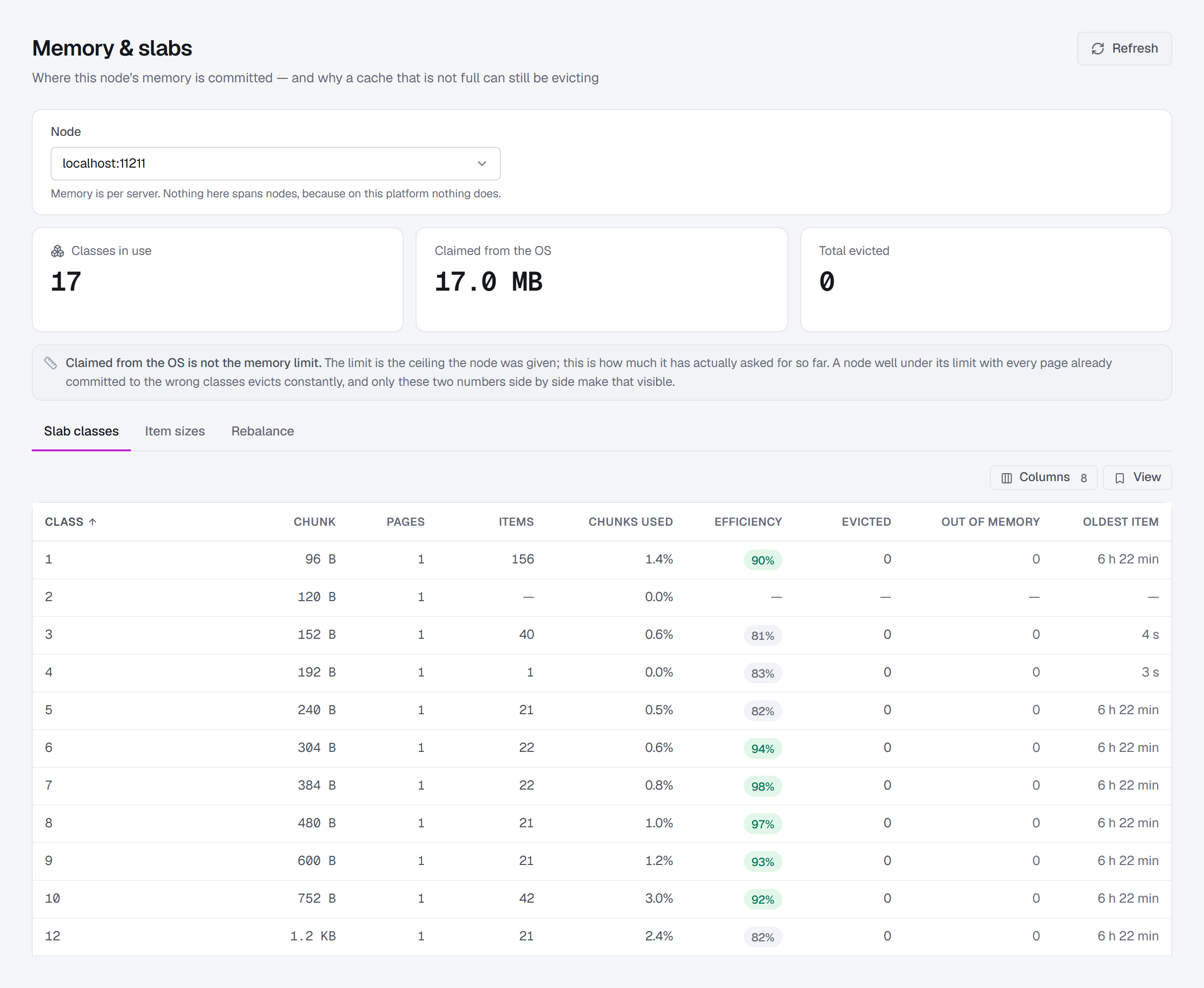Viewport: 1204px width, 988px height.
Task: Switch to the Item sizes tab
Action: (x=175, y=431)
